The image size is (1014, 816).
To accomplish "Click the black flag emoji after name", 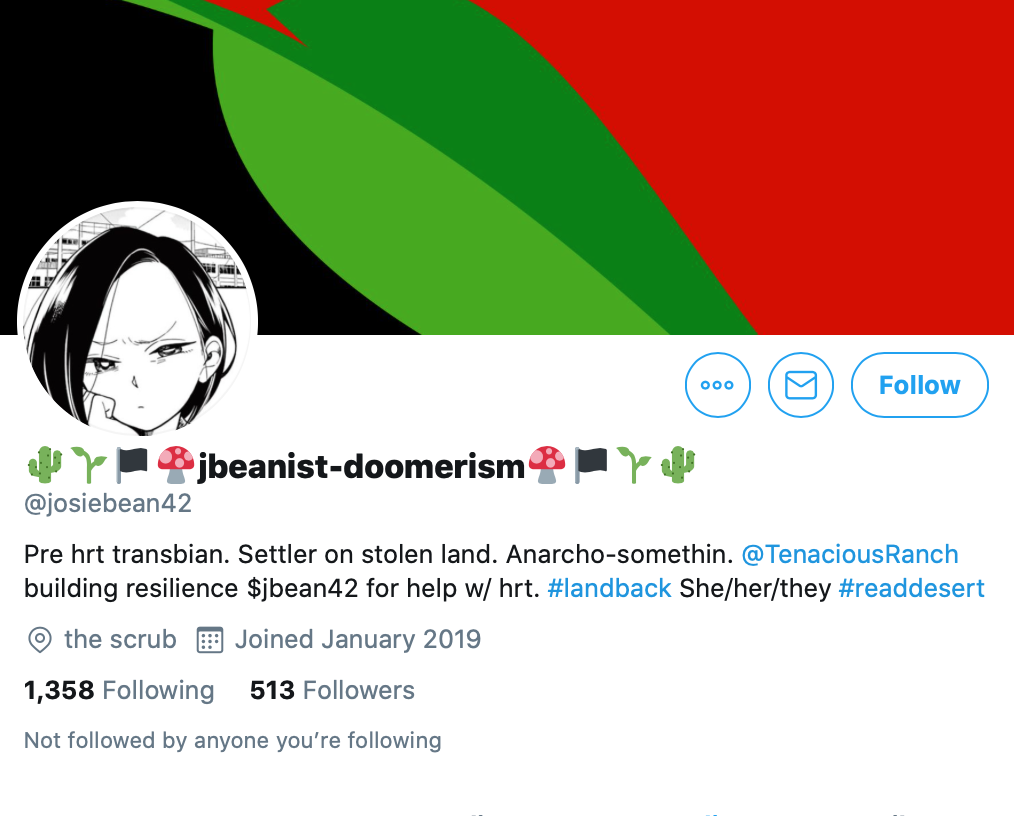I will tap(591, 464).
